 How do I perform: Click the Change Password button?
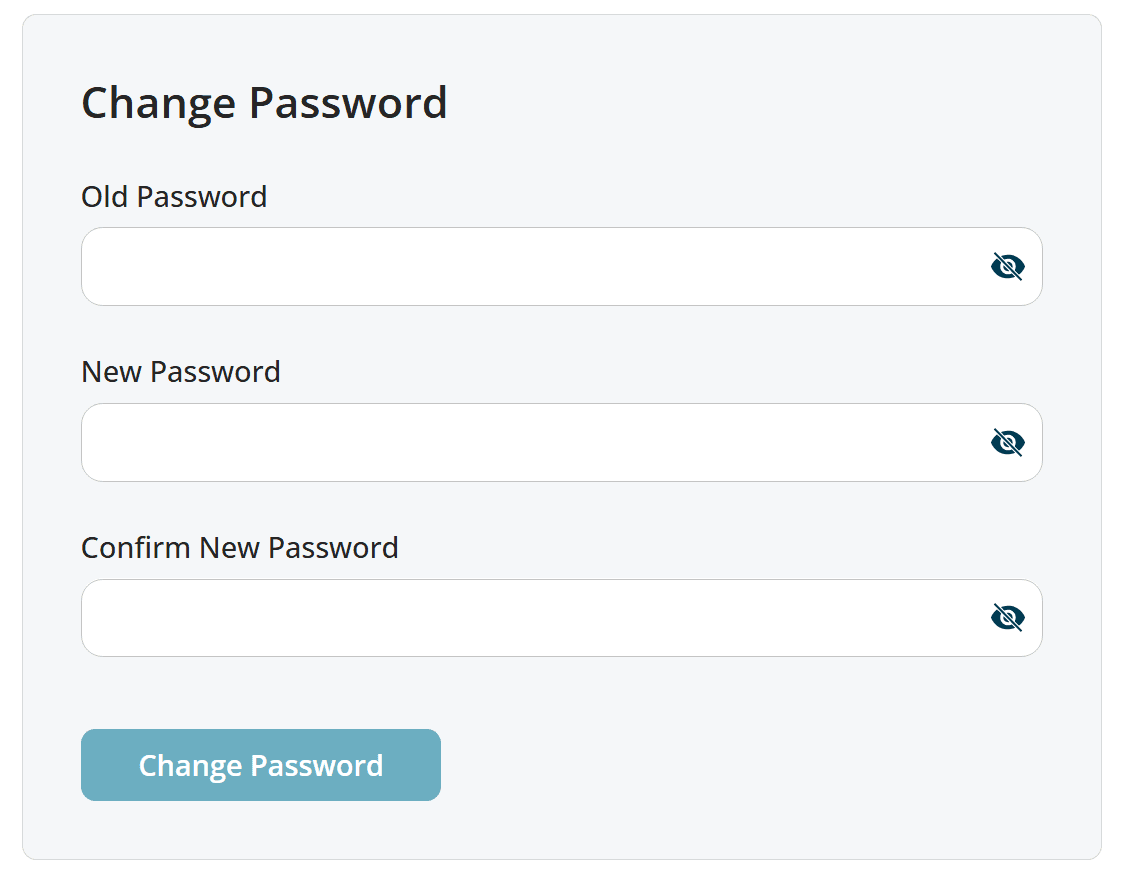pos(260,765)
